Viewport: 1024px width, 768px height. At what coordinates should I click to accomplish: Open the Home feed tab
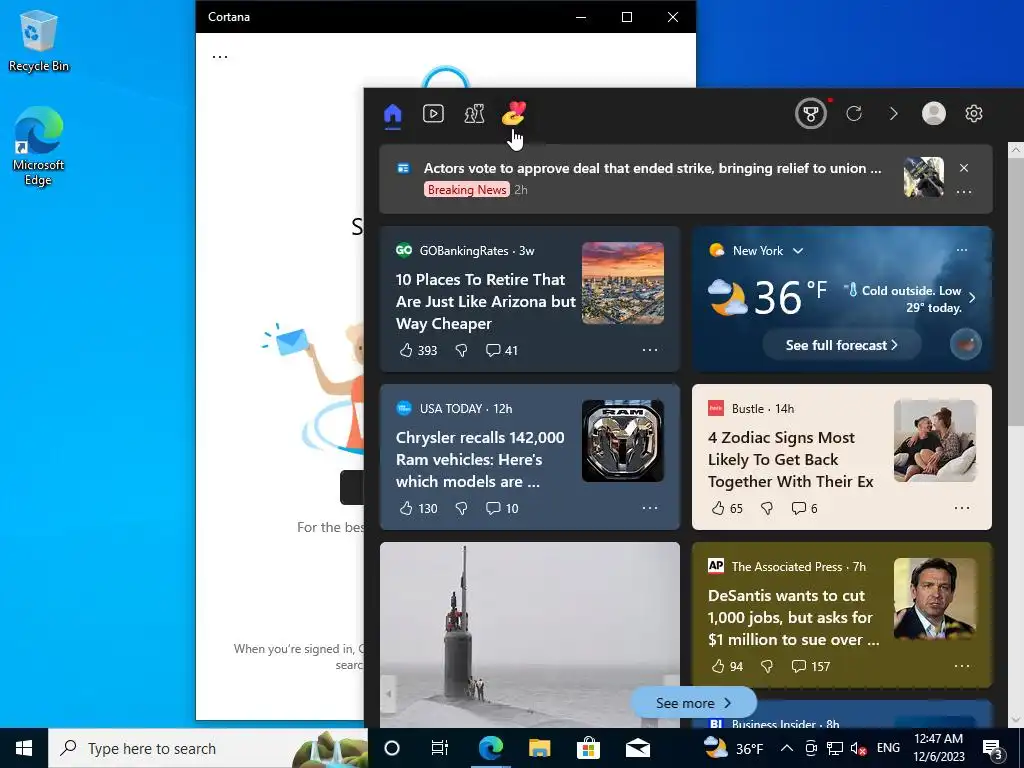coord(392,114)
